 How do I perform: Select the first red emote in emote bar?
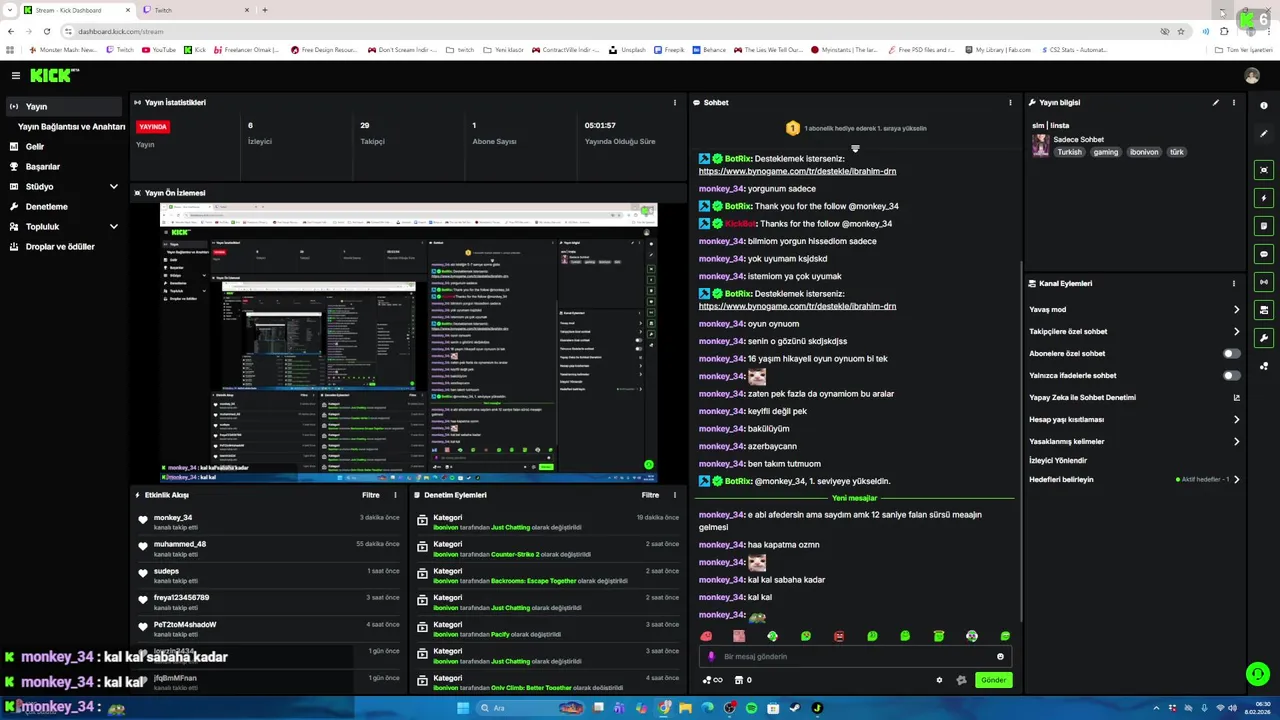[706, 636]
